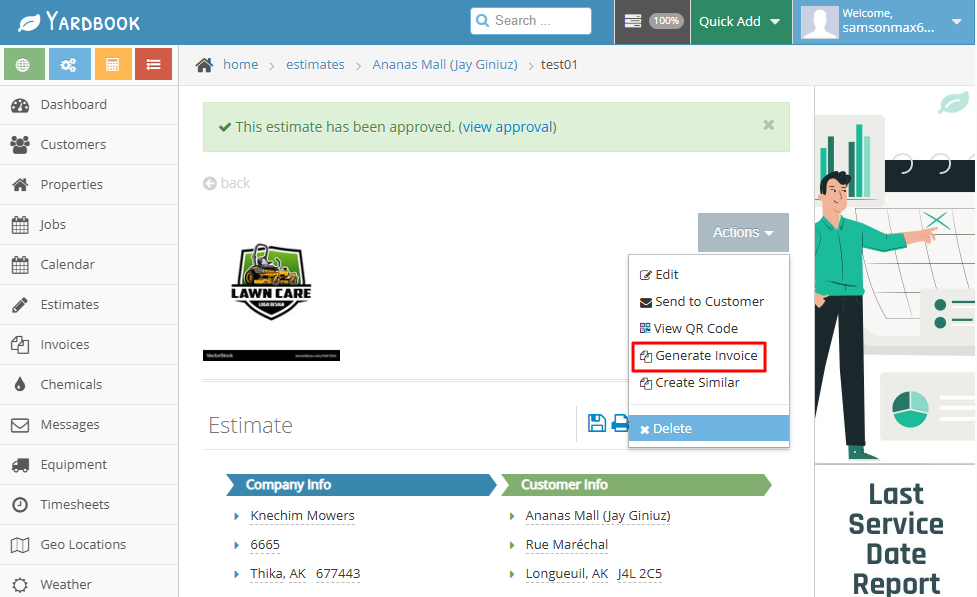Click the Customers people icon
Image resolution: width=977 pixels, height=597 pixels.
pos(20,145)
